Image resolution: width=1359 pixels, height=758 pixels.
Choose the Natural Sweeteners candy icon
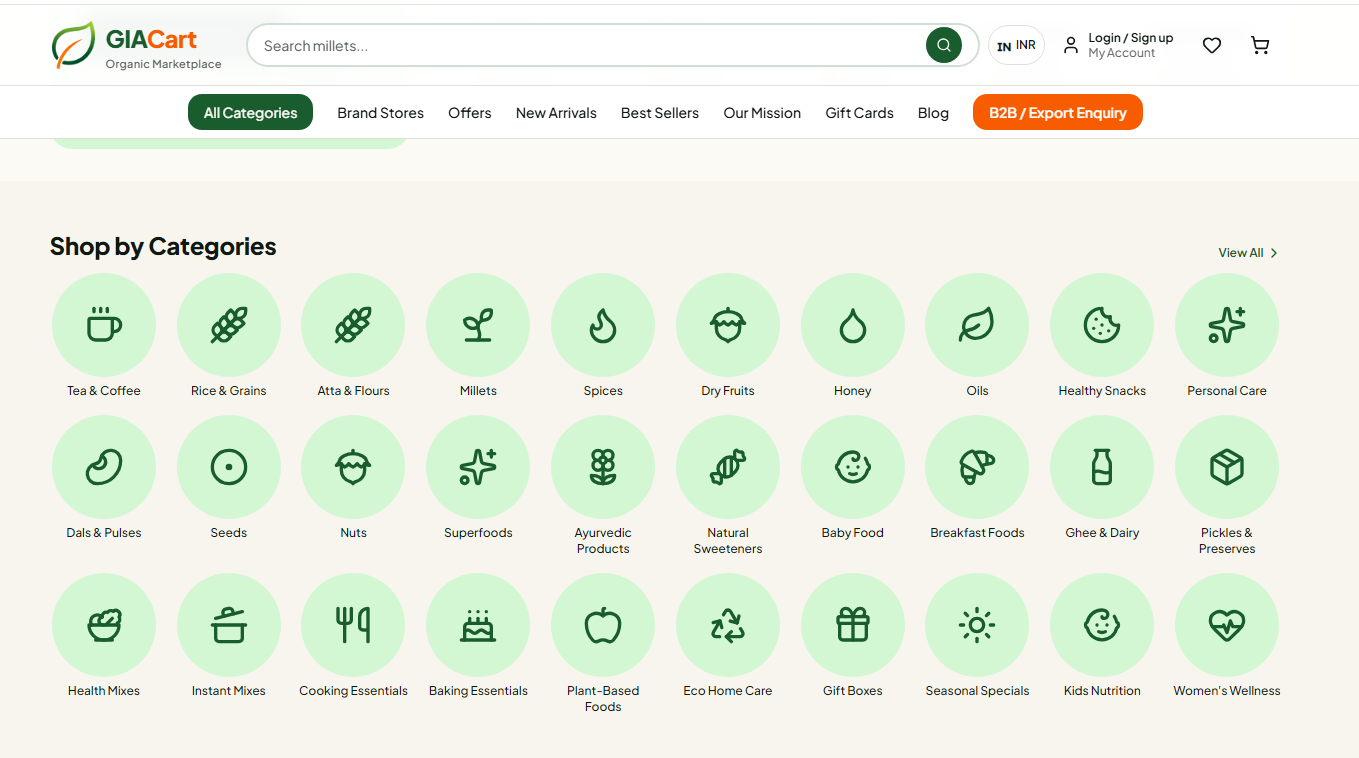728,467
